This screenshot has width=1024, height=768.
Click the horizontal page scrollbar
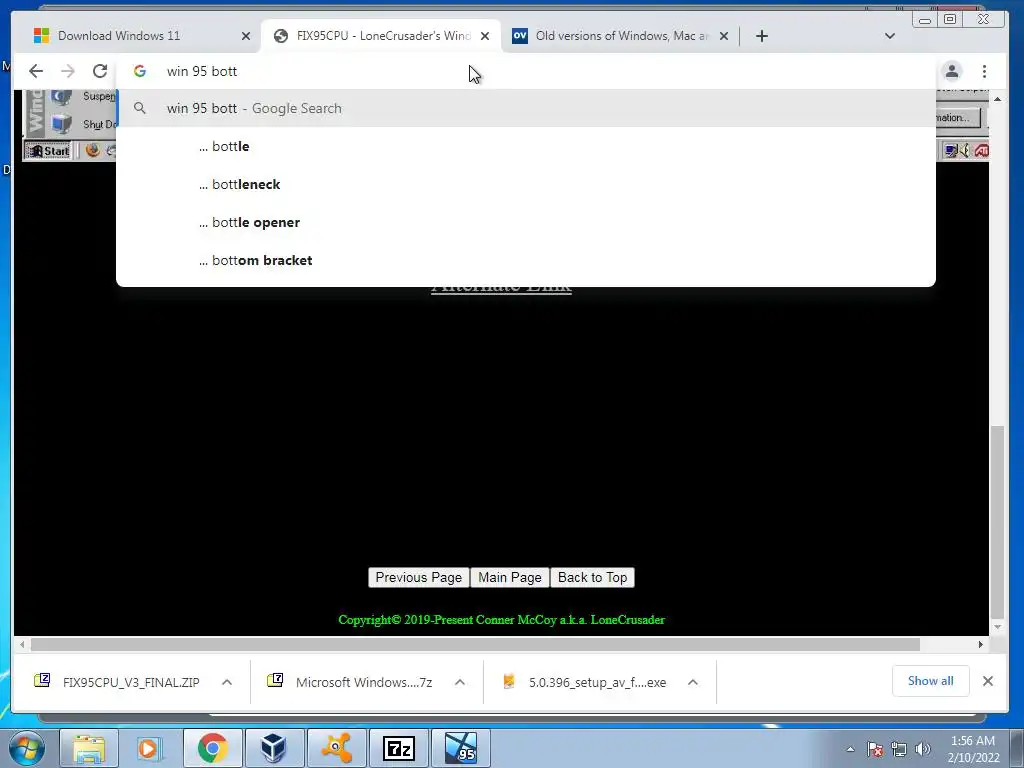(x=475, y=645)
